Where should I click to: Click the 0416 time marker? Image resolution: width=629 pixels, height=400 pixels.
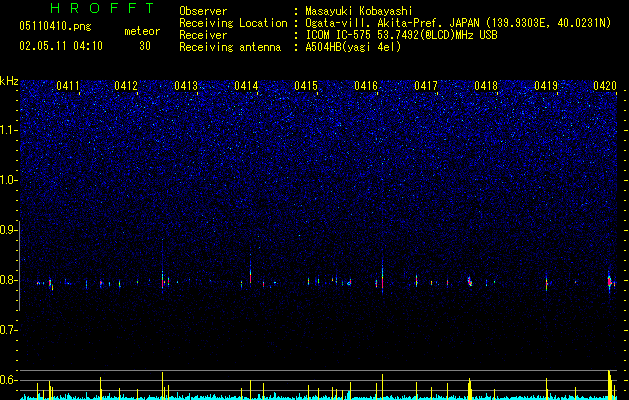(x=366, y=86)
